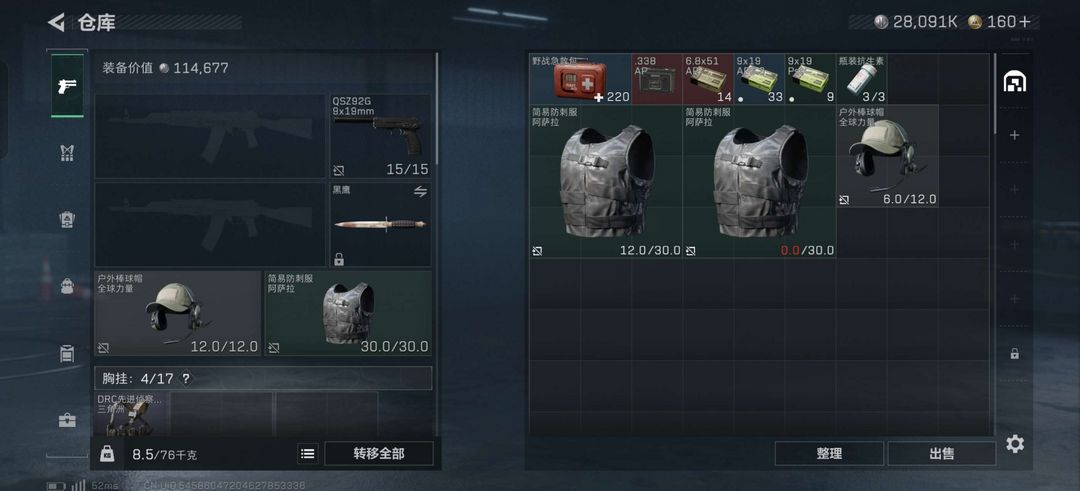The width and height of the screenshot is (1080, 491).
Task: Click the 出售 sell button
Action: point(942,454)
